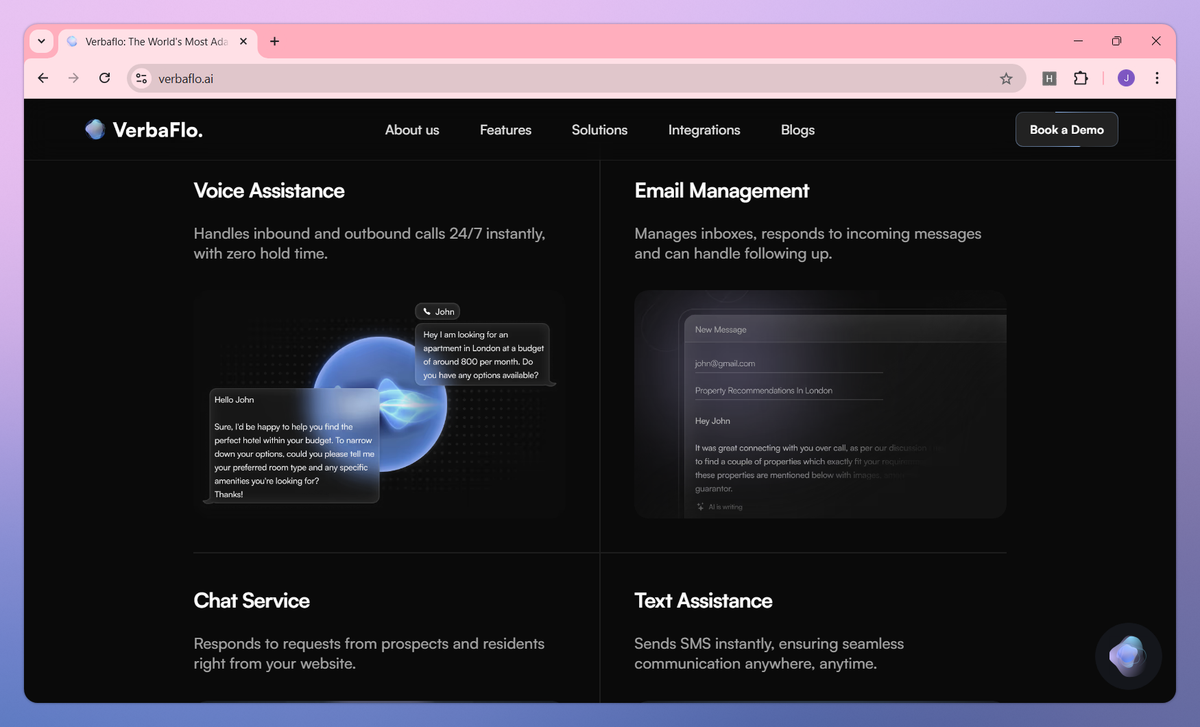
Task: Open the Chrome profile avatar
Action: coord(1126,78)
